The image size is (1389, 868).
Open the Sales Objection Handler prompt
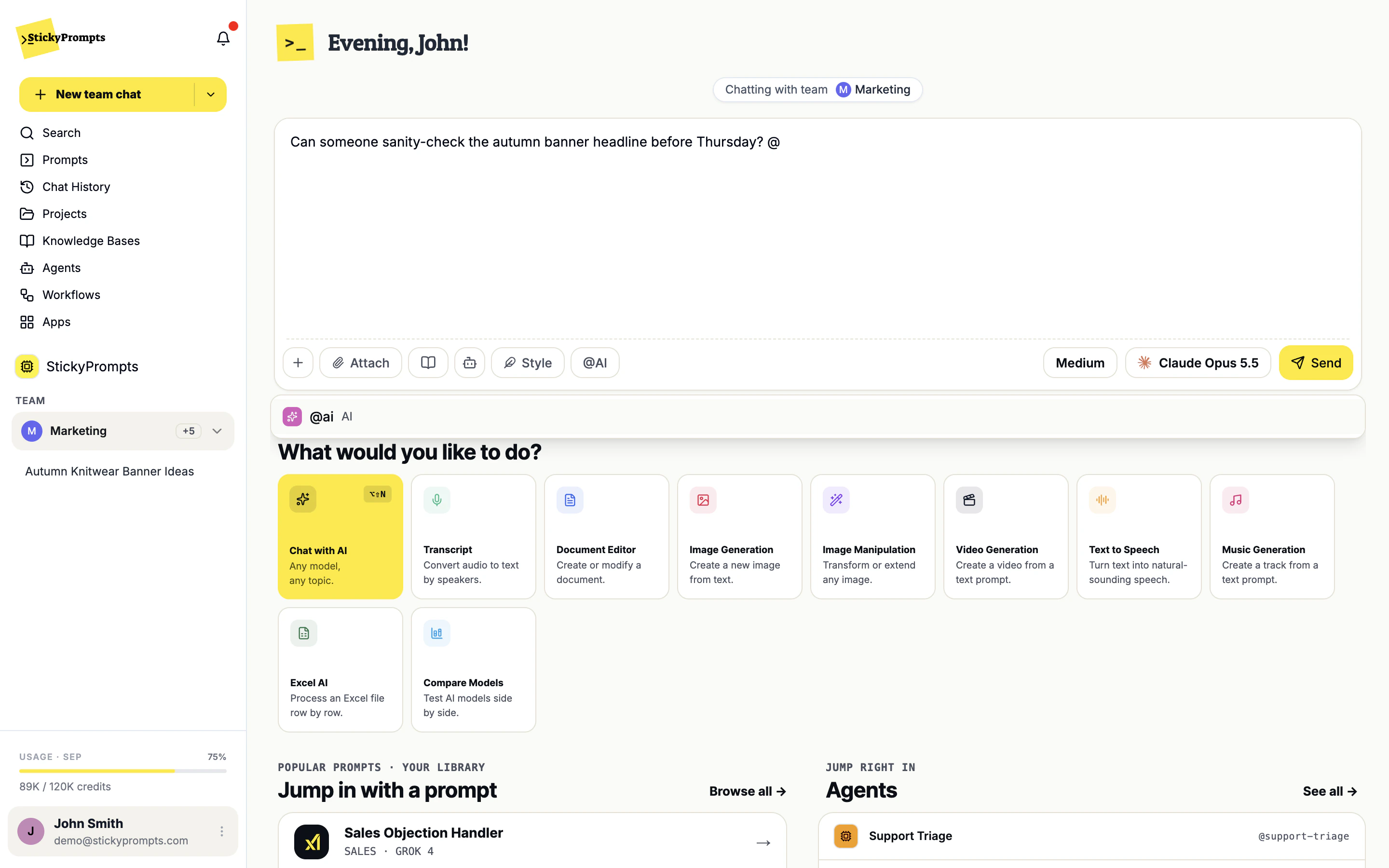[532, 841]
